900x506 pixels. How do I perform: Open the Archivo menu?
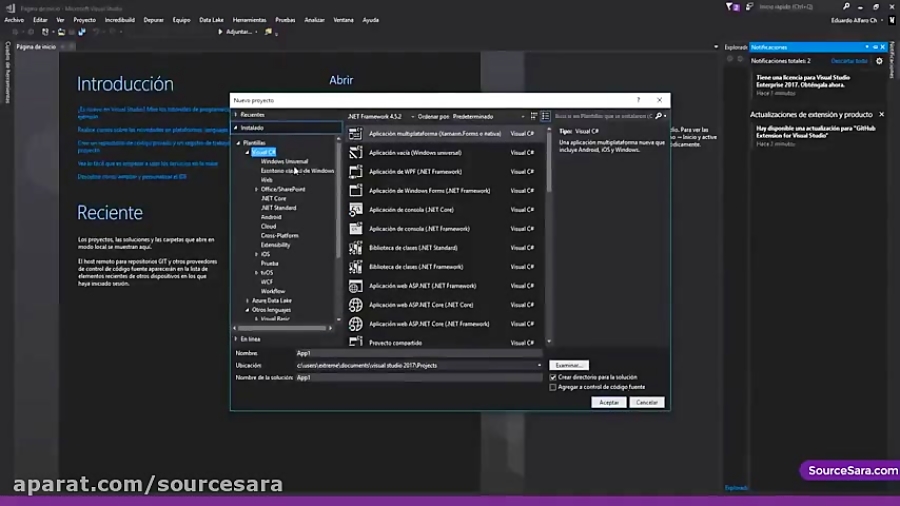click(x=14, y=20)
